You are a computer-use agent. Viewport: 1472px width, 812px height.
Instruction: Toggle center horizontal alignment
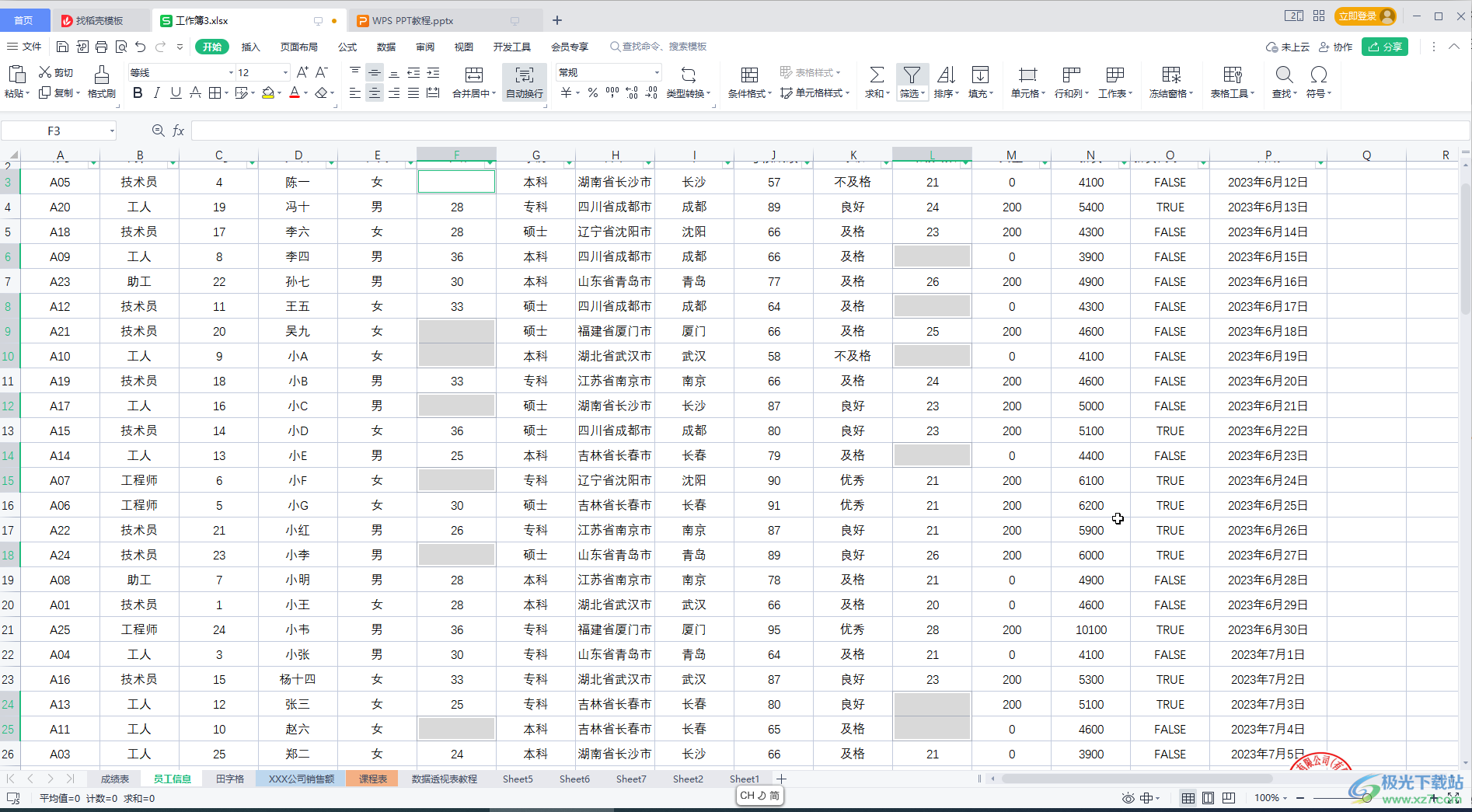click(375, 93)
